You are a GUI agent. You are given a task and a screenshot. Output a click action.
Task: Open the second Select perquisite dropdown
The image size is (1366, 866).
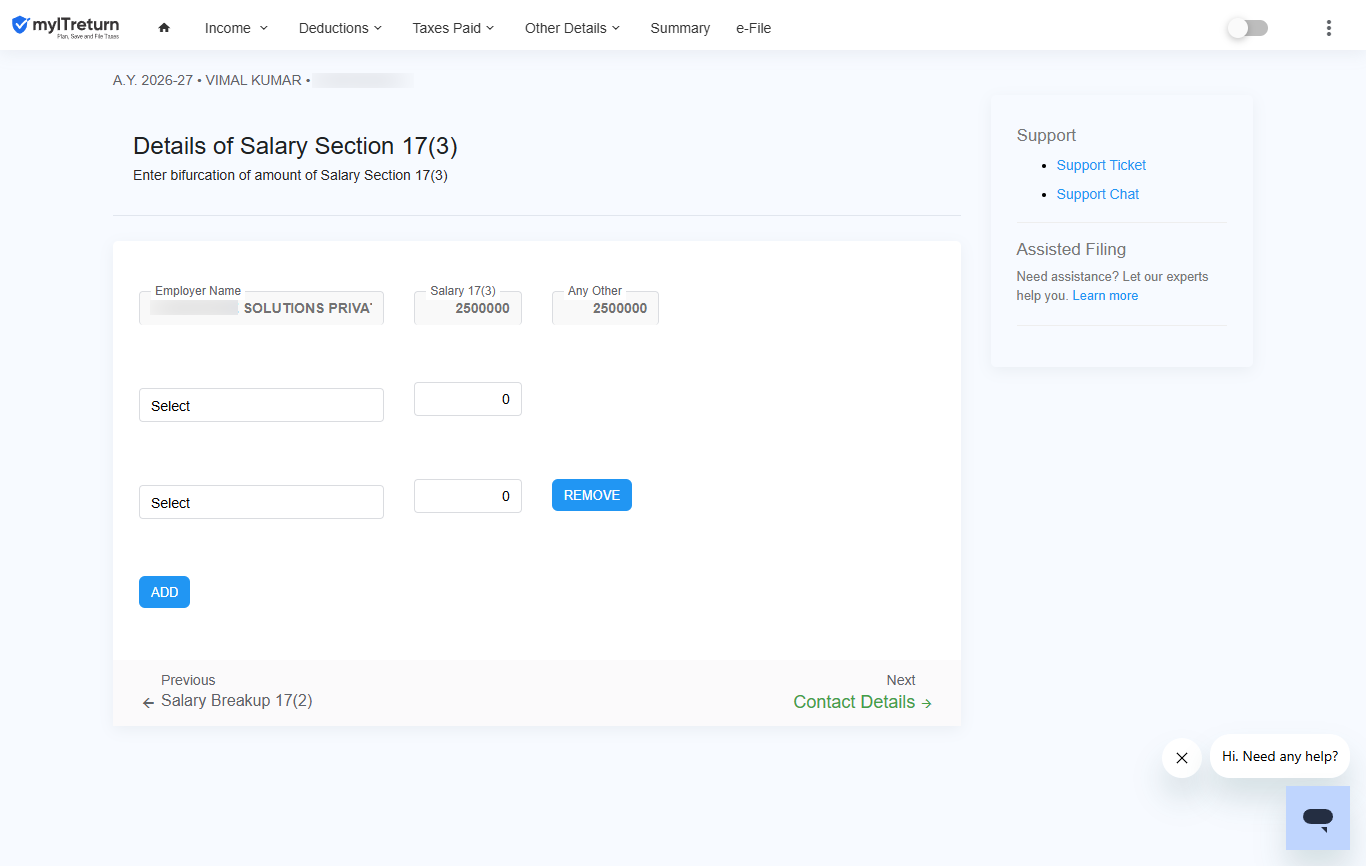261,502
